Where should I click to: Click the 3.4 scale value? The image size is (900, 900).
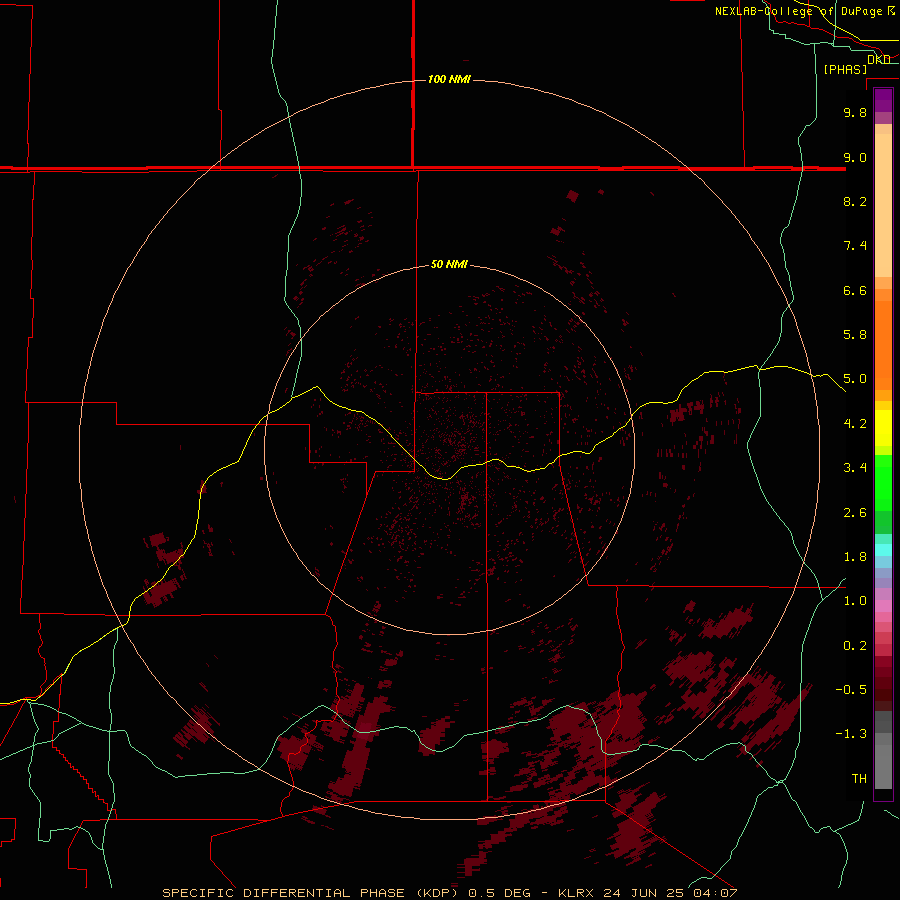point(855,468)
